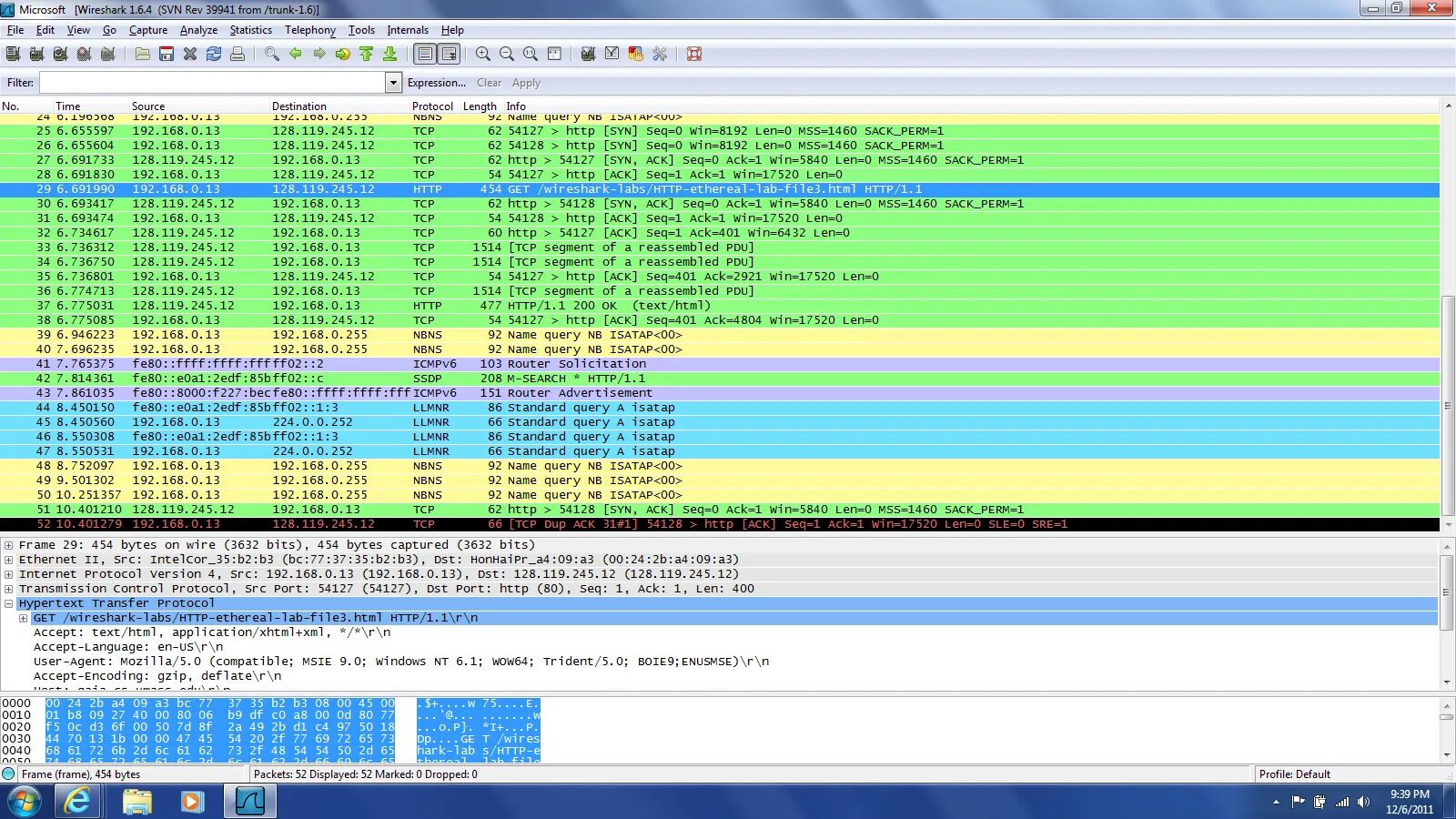This screenshot has height=819, width=1456.
Task: Restart the running live capture
Action: [x=107, y=54]
